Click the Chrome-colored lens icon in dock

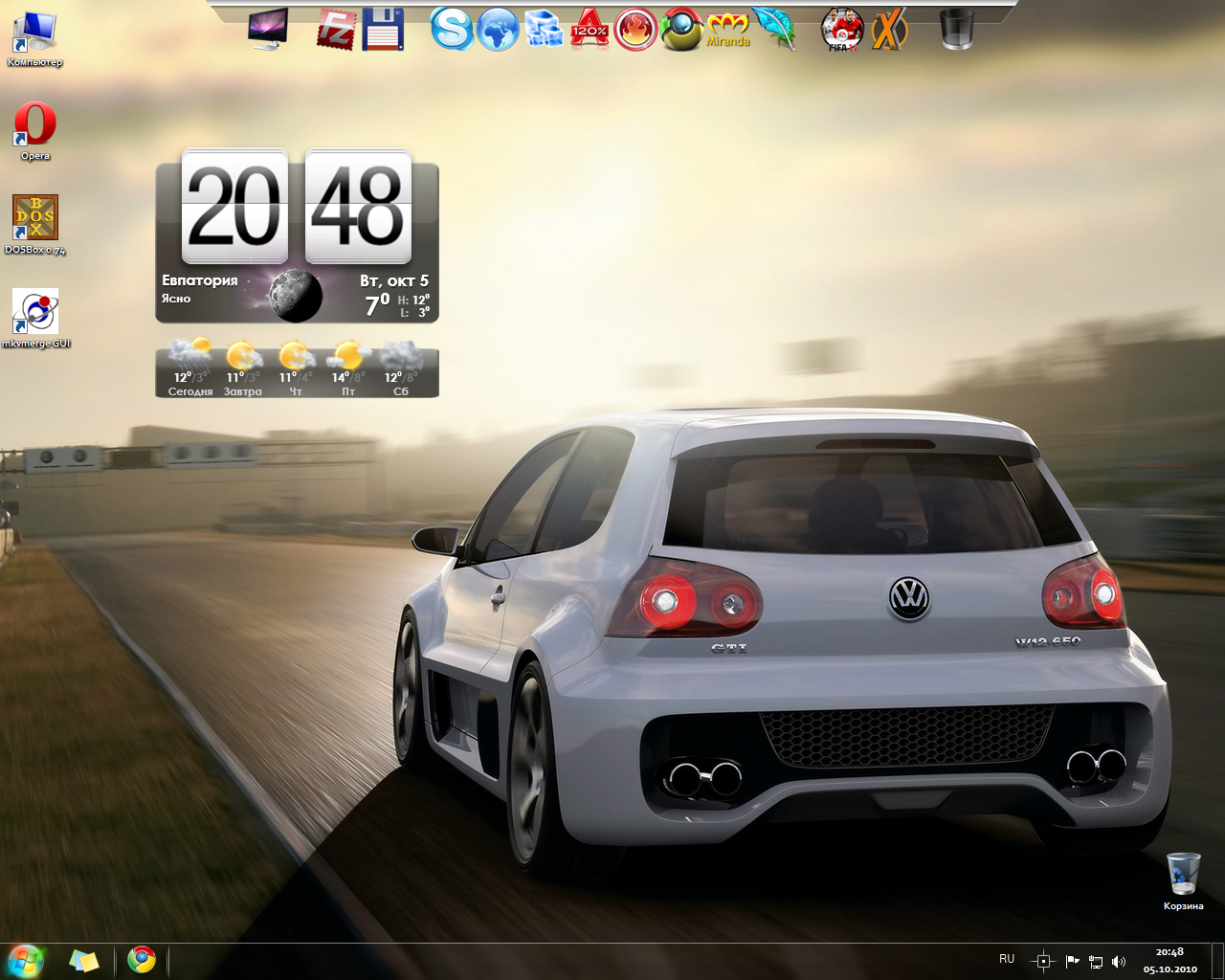point(681,29)
